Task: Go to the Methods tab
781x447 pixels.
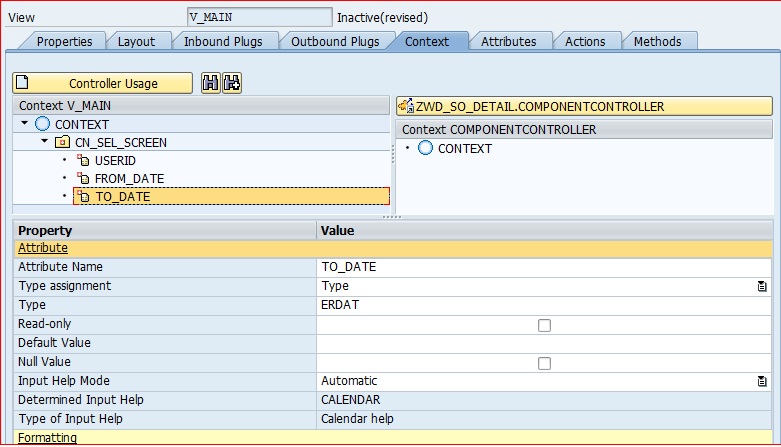Action: click(657, 41)
